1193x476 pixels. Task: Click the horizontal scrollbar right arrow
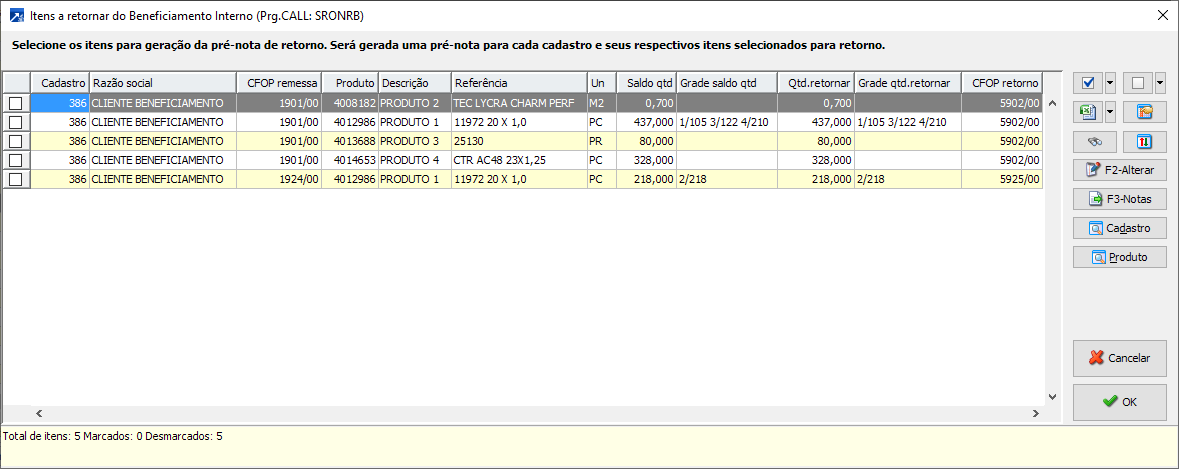tap(1036, 414)
